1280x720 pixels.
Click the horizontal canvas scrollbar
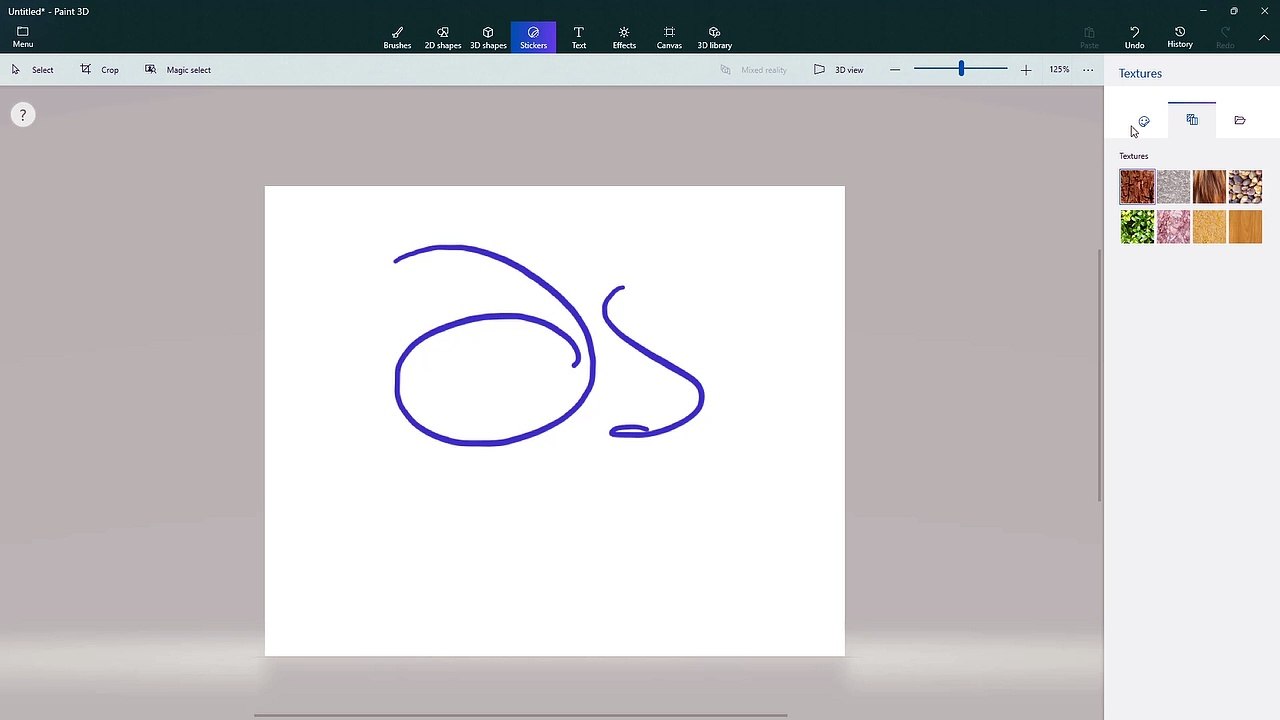[520, 715]
